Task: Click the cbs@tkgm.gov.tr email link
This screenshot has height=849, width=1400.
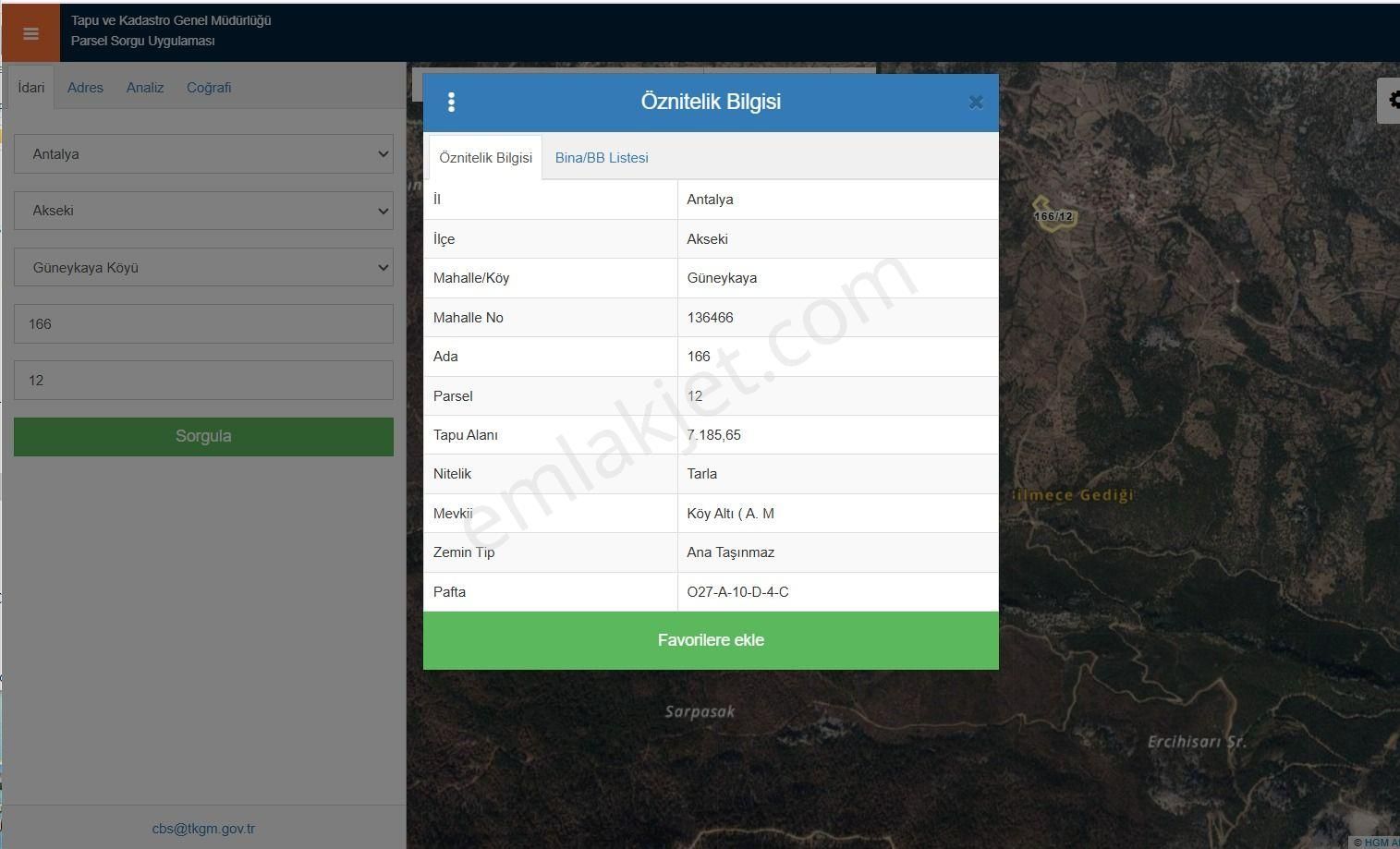Action: pyautogui.click(x=203, y=829)
